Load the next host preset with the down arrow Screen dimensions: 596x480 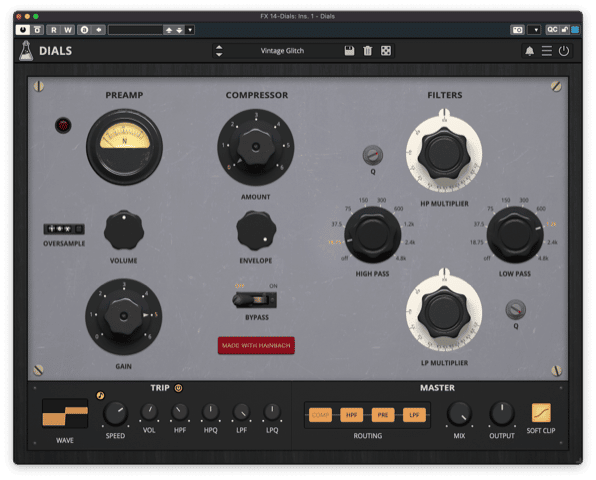(179, 30)
